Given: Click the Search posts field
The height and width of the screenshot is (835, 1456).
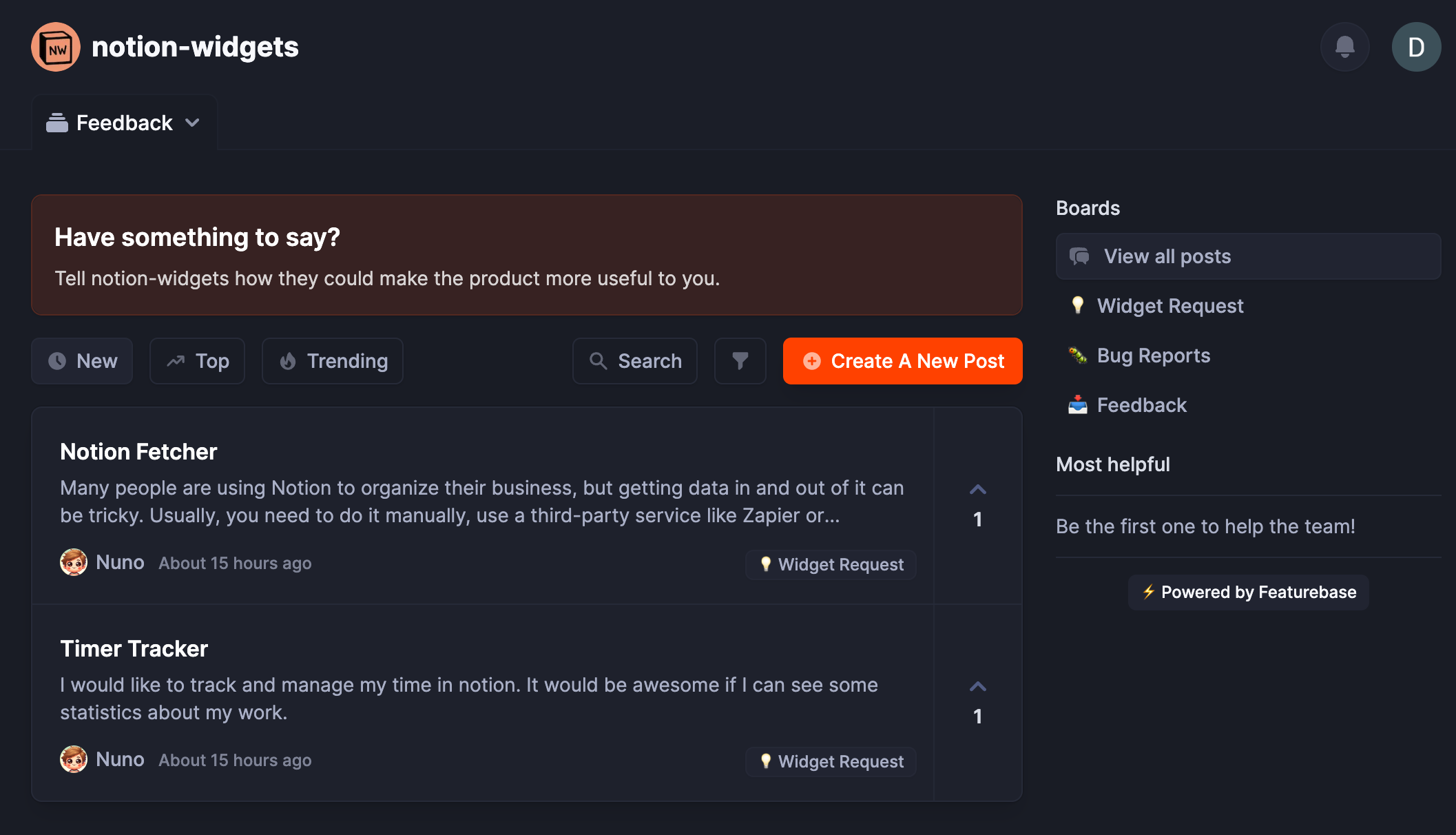Looking at the screenshot, I should point(635,361).
